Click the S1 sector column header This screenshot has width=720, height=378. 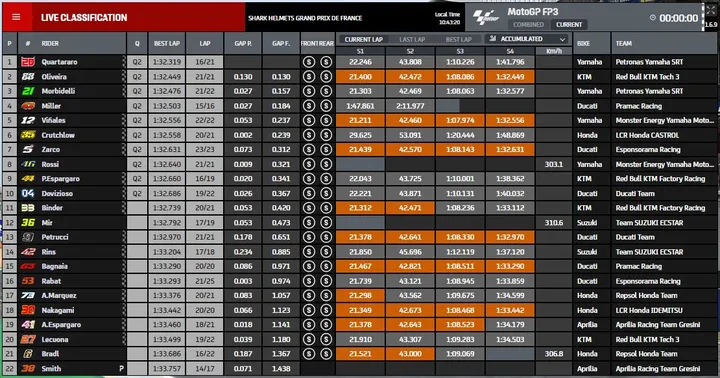coord(360,51)
